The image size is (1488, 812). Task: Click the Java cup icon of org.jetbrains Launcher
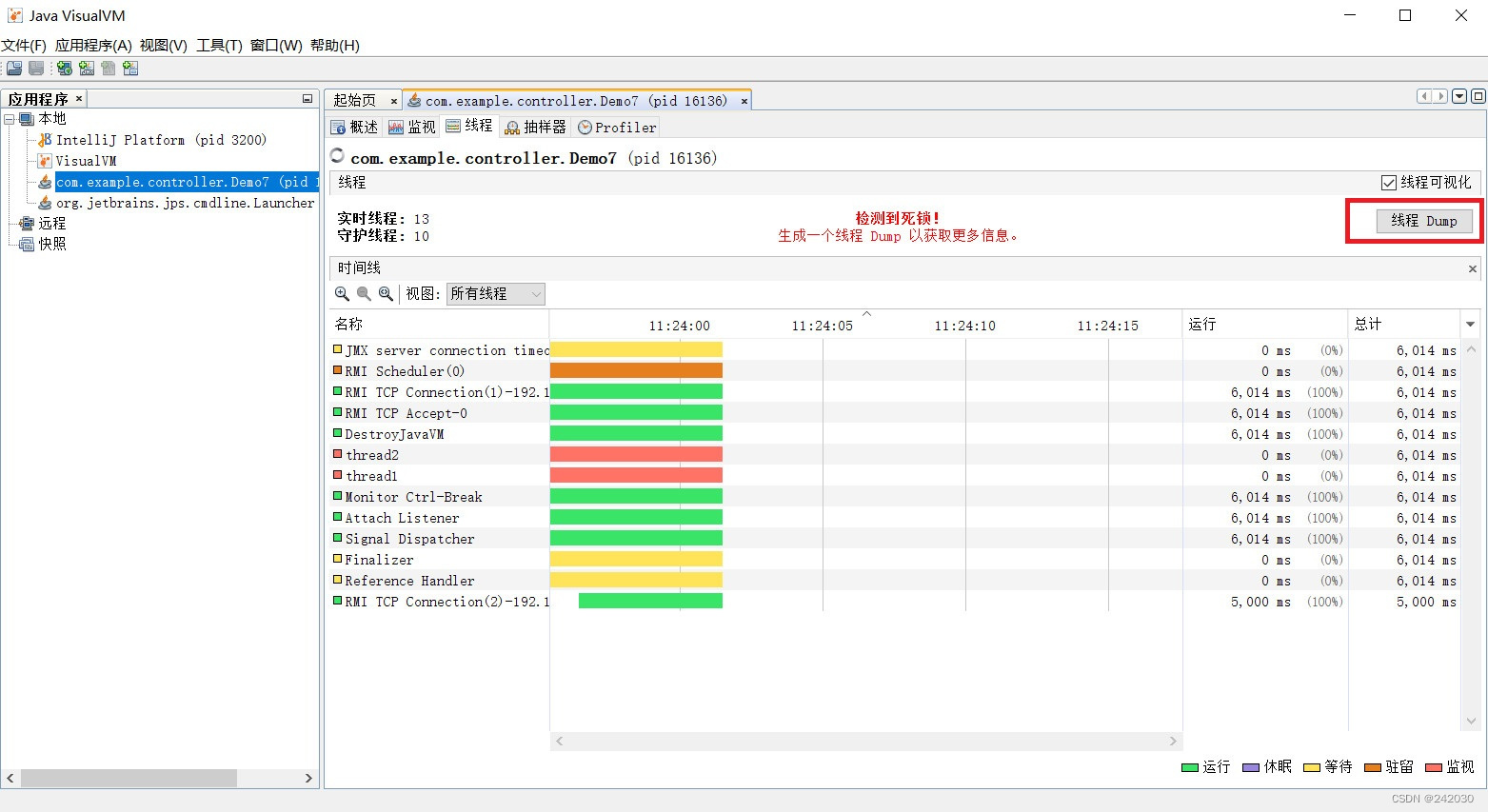pyautogui.click(x=45, y=203)
